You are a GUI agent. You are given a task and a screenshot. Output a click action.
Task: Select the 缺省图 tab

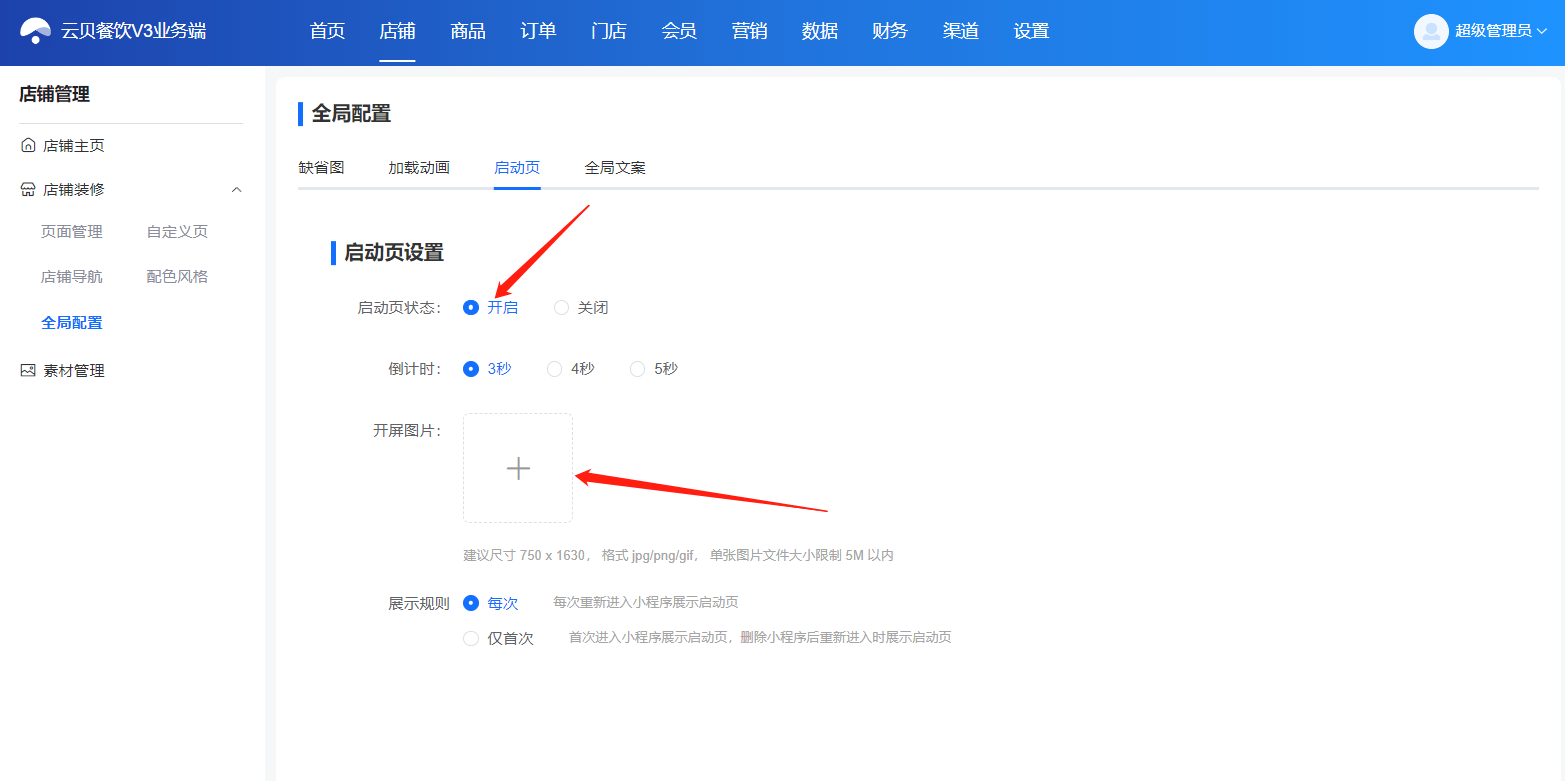(321, 168)
